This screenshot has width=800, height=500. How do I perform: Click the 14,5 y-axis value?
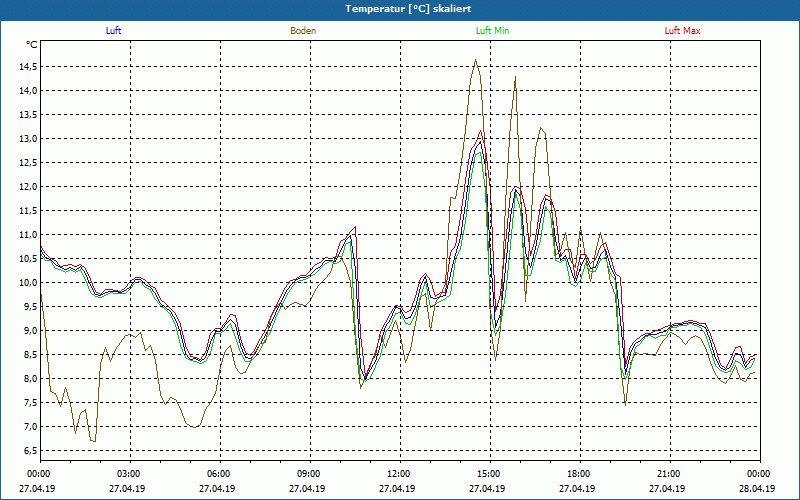(x=28, y=67)
